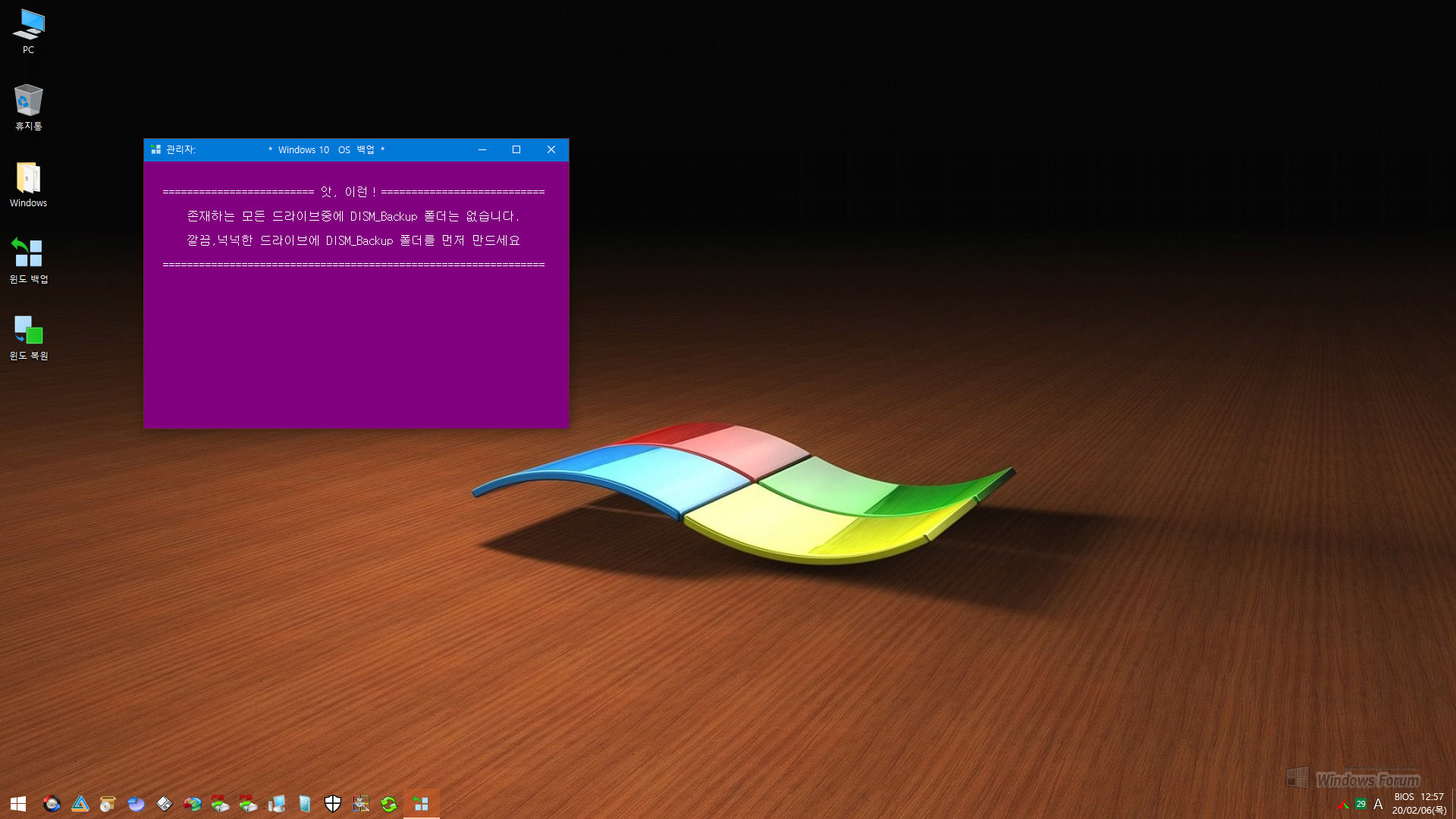Select the 휴지통 recycle bin icon
Screen dimensions: 1456x819
[x=28, y=108]
